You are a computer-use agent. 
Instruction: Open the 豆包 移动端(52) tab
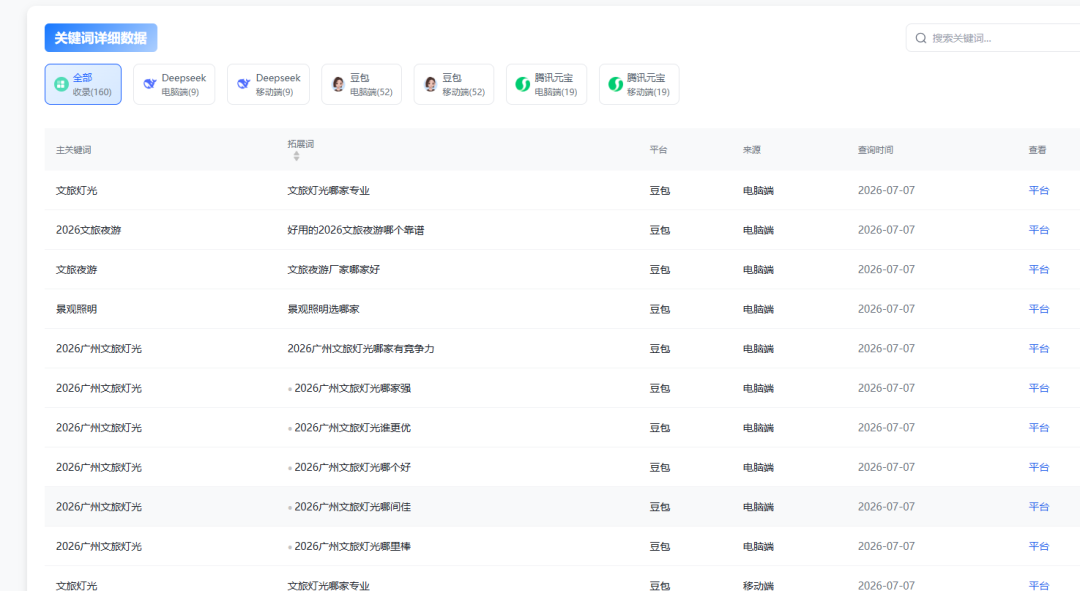(454, 84)
